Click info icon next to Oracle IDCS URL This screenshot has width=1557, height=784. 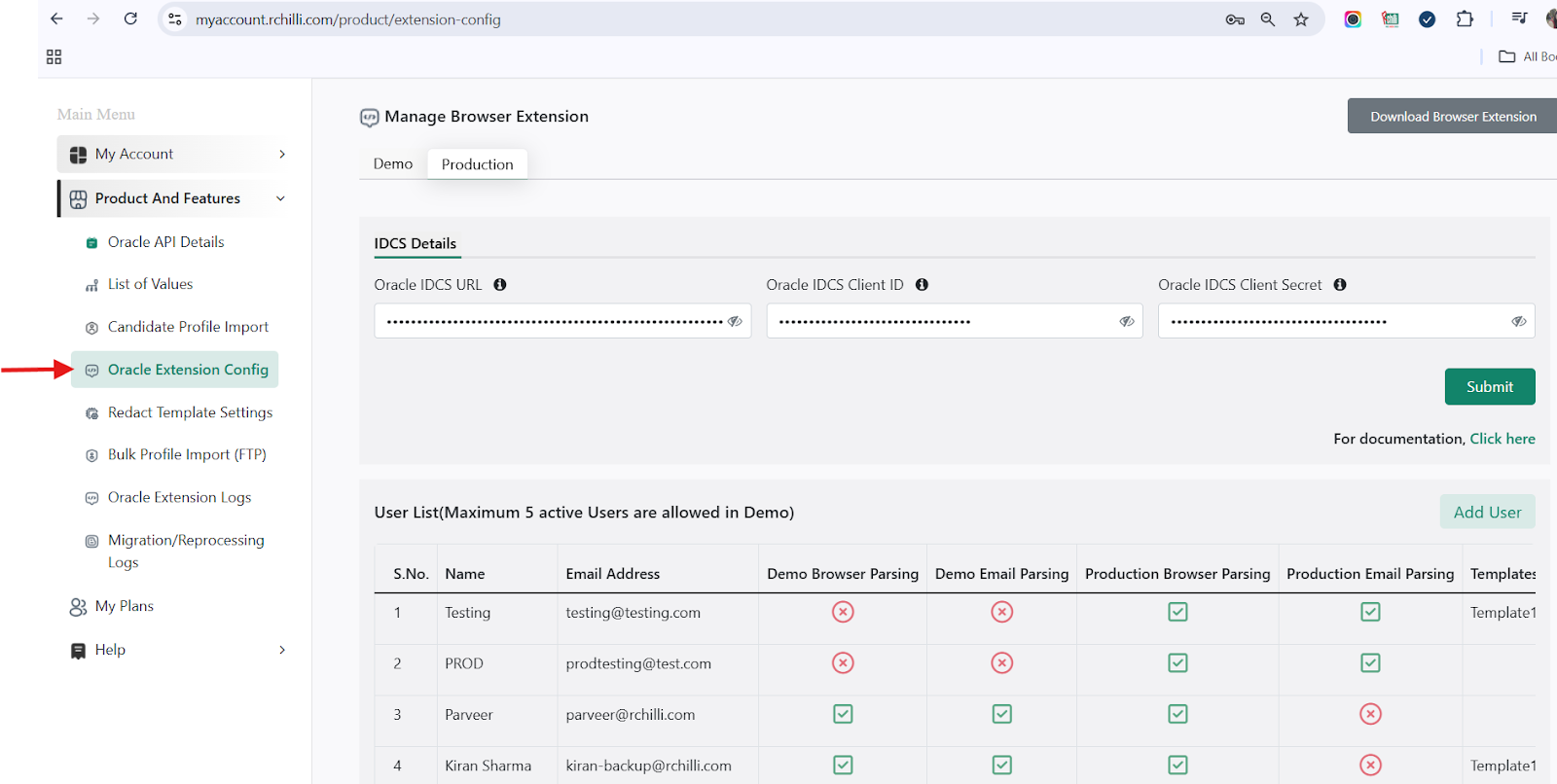pos(500,285)
